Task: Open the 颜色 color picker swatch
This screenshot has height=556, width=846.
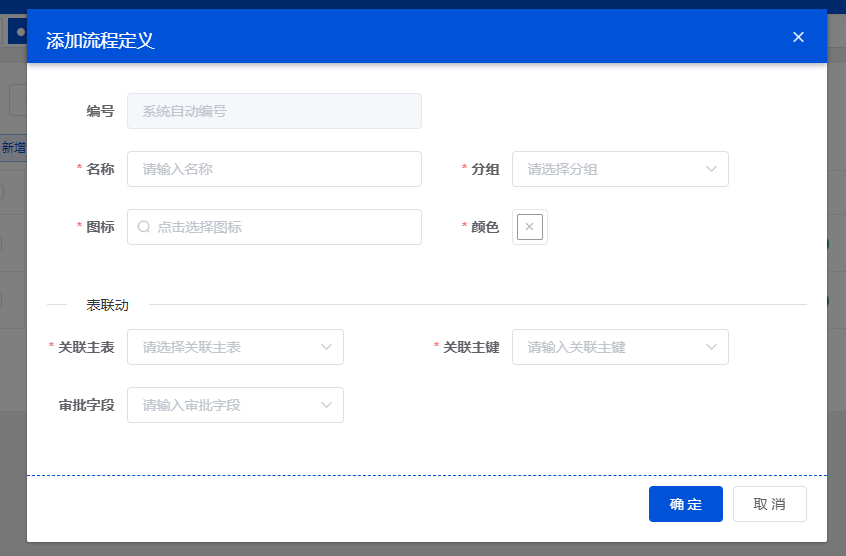Action: pyautogui.click(x=529, y=227)
